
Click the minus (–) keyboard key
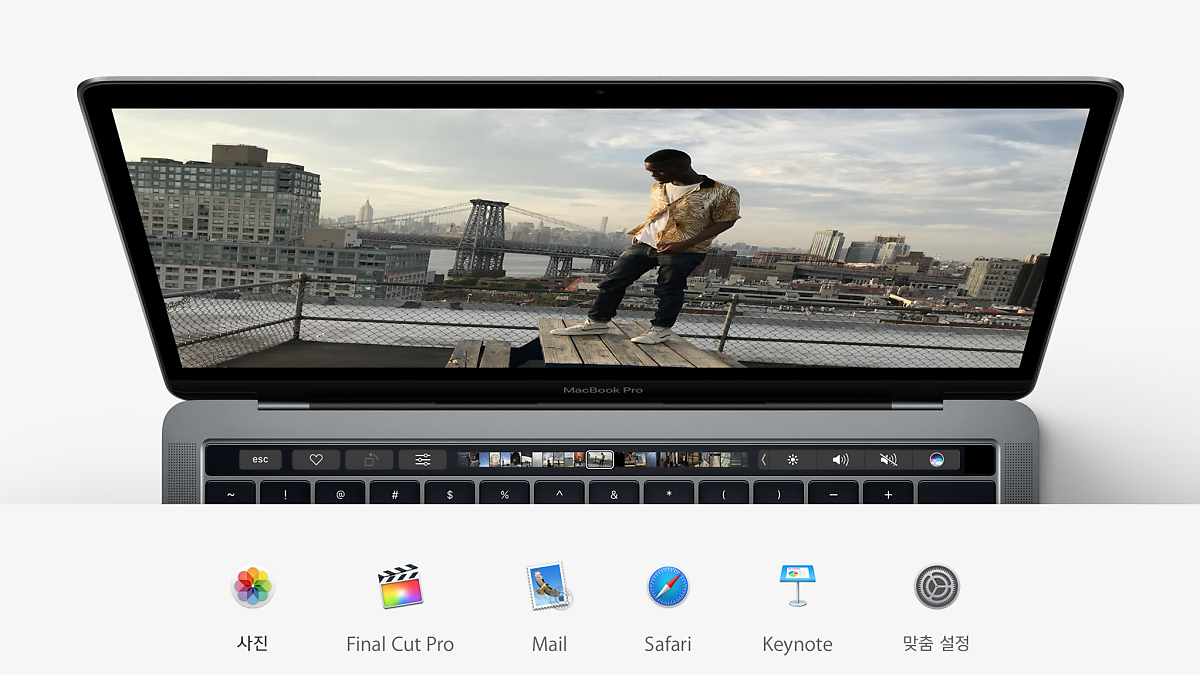(x=833, y=493)
